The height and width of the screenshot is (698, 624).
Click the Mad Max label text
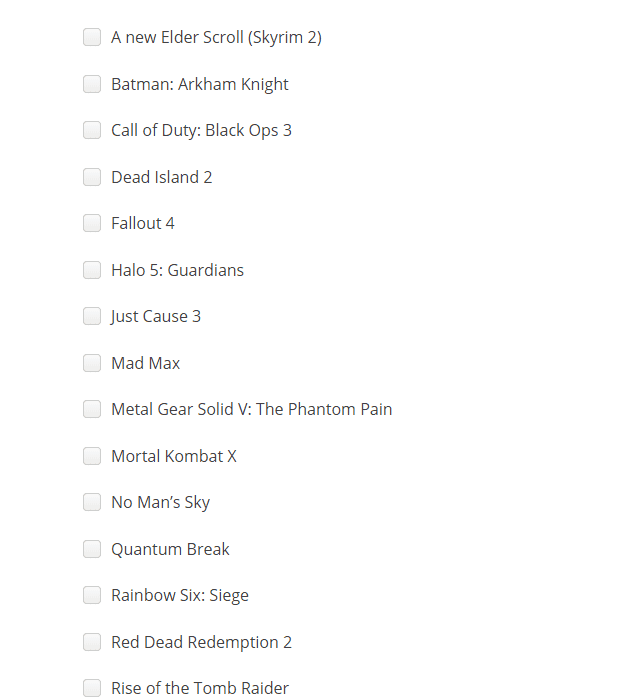pyautogui.click(x=146, y=363)
